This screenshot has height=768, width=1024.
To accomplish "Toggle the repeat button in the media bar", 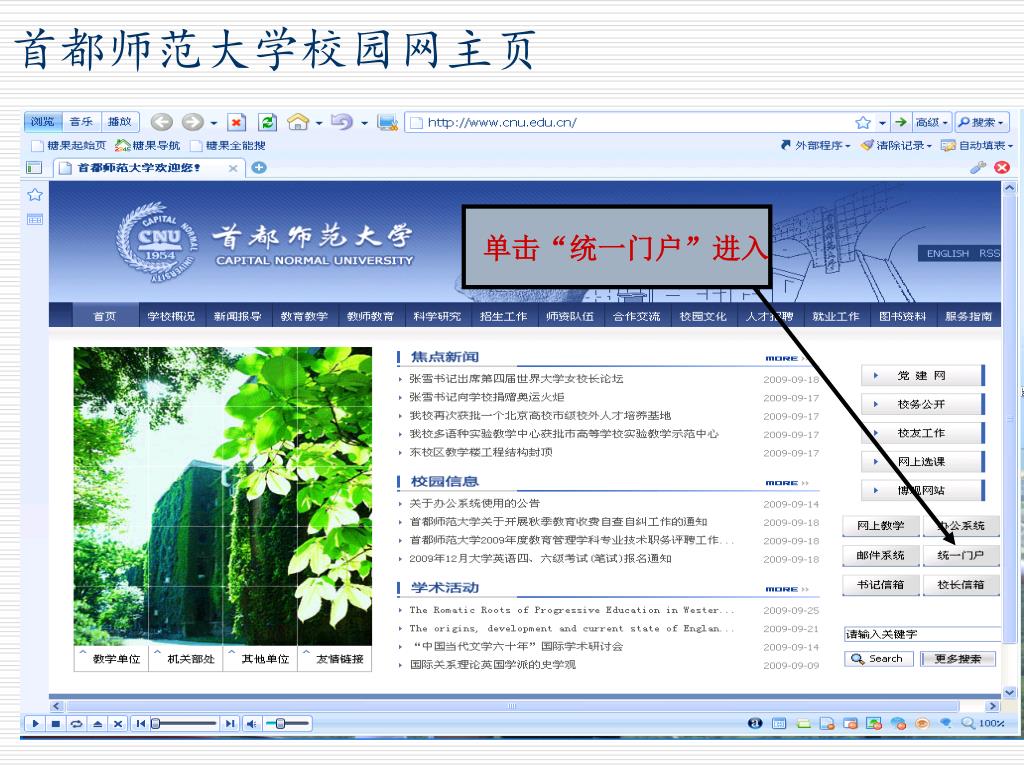I will (x=76, y=724).
